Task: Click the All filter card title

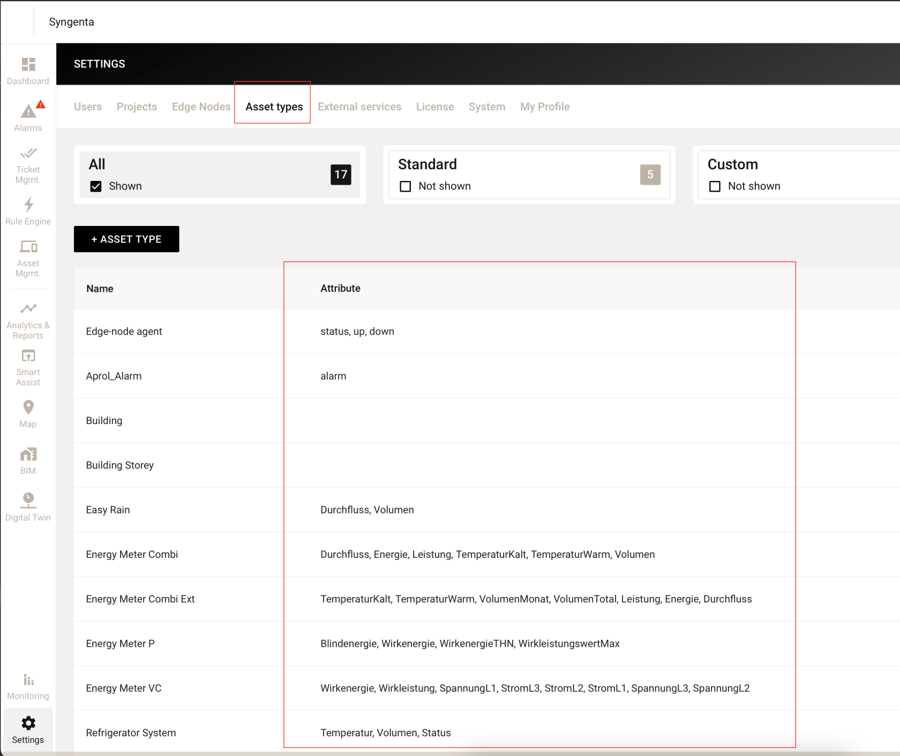Action: click(x=96, y=164)
